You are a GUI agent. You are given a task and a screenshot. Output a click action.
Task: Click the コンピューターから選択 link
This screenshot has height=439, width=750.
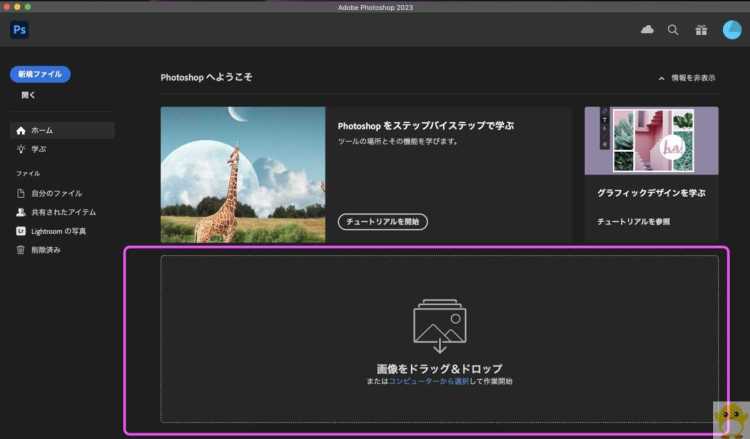click(x=426, y=382)
